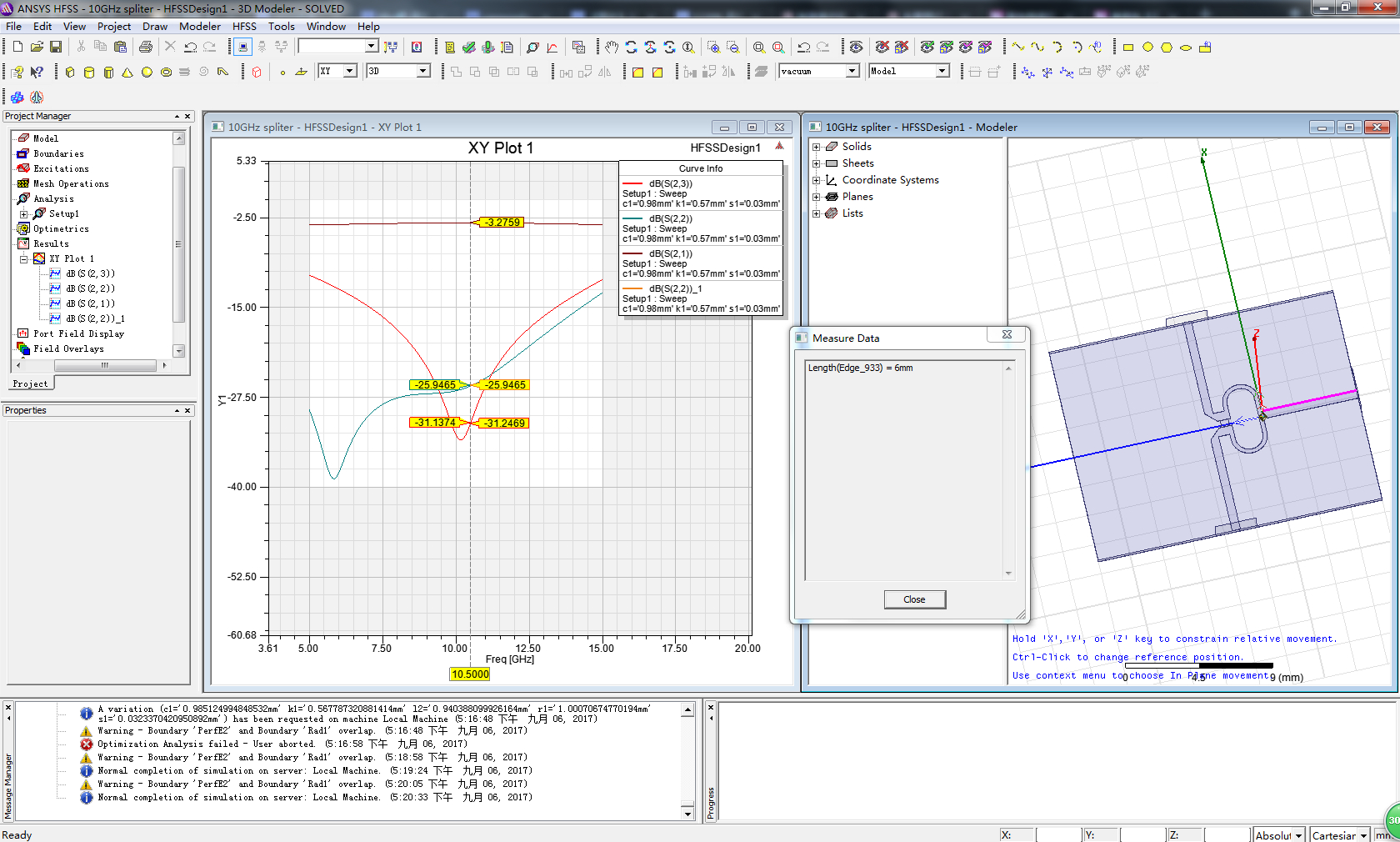Click the context help arrow icon
Screen dimensions: 1400x842
(x=37, y=73)
